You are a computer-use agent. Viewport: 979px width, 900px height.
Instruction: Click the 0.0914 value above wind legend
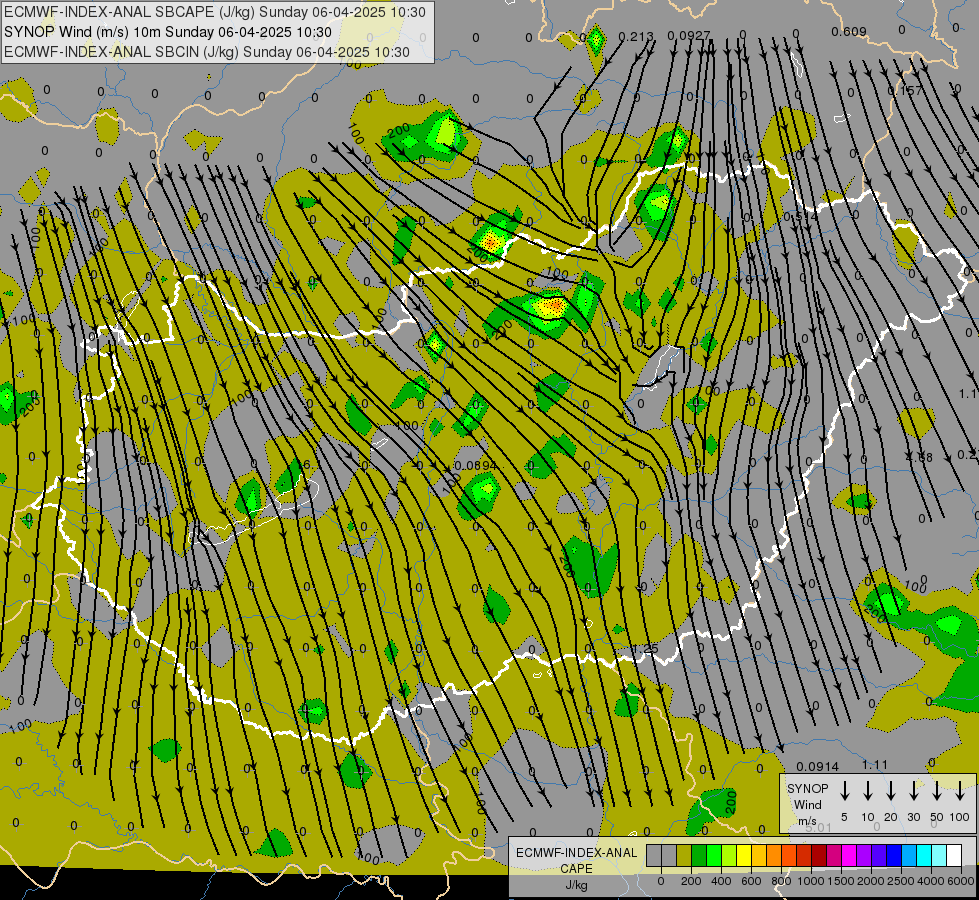[817, 766]
